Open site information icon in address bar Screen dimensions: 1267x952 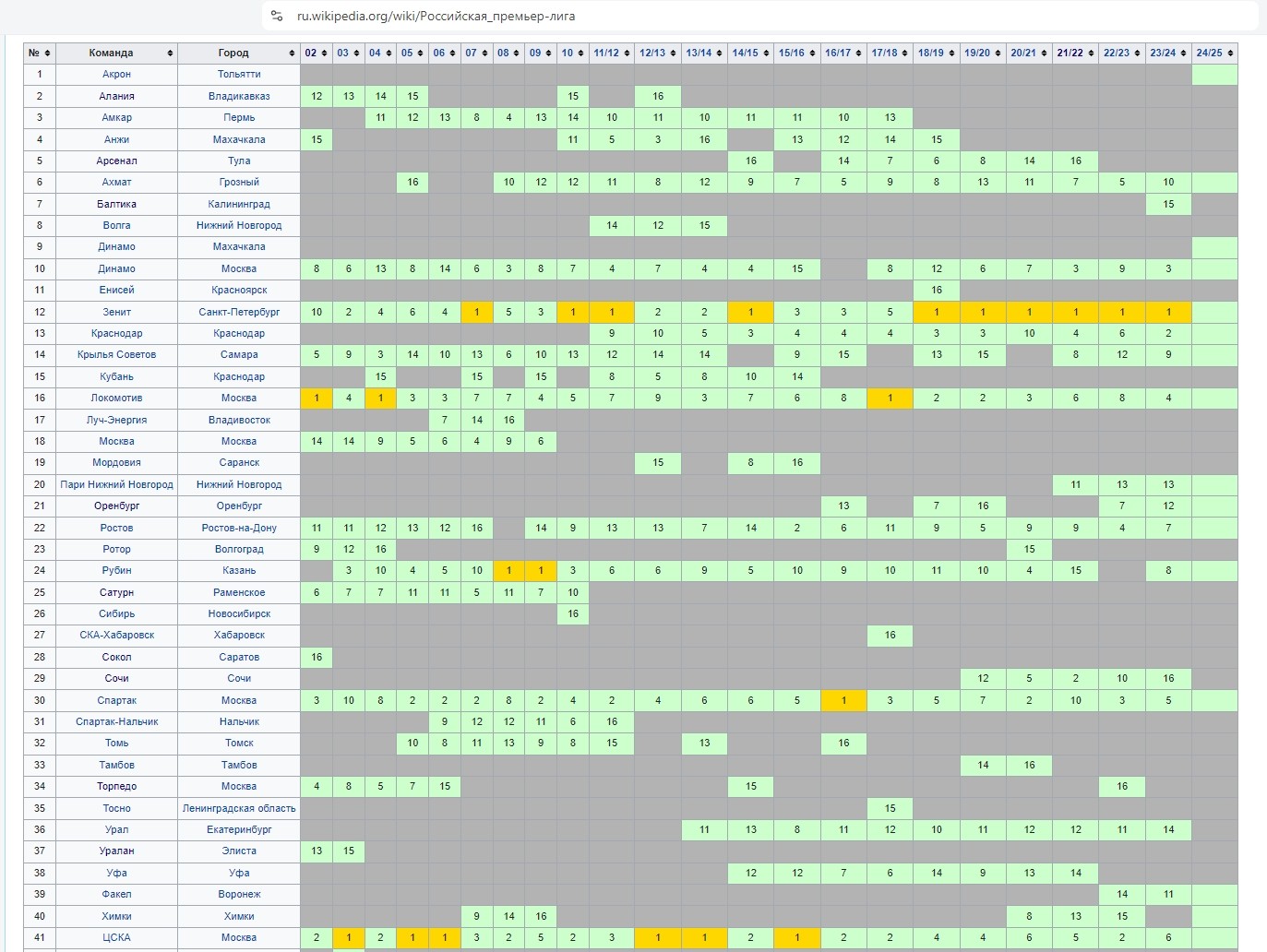point(277,16)
